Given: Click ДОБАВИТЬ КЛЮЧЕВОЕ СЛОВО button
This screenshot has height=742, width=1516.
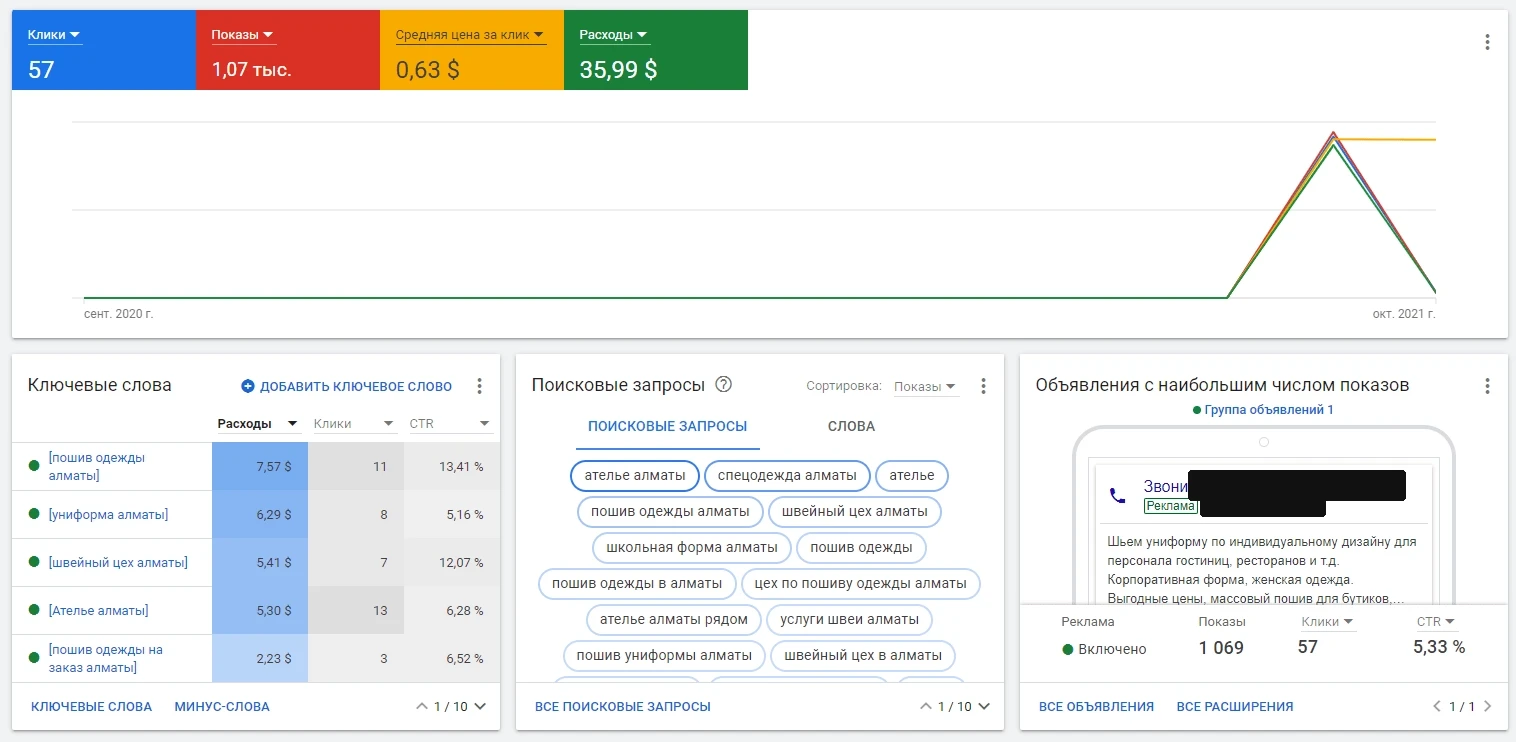Looking at the screenshot, I should tap(347, 386).
